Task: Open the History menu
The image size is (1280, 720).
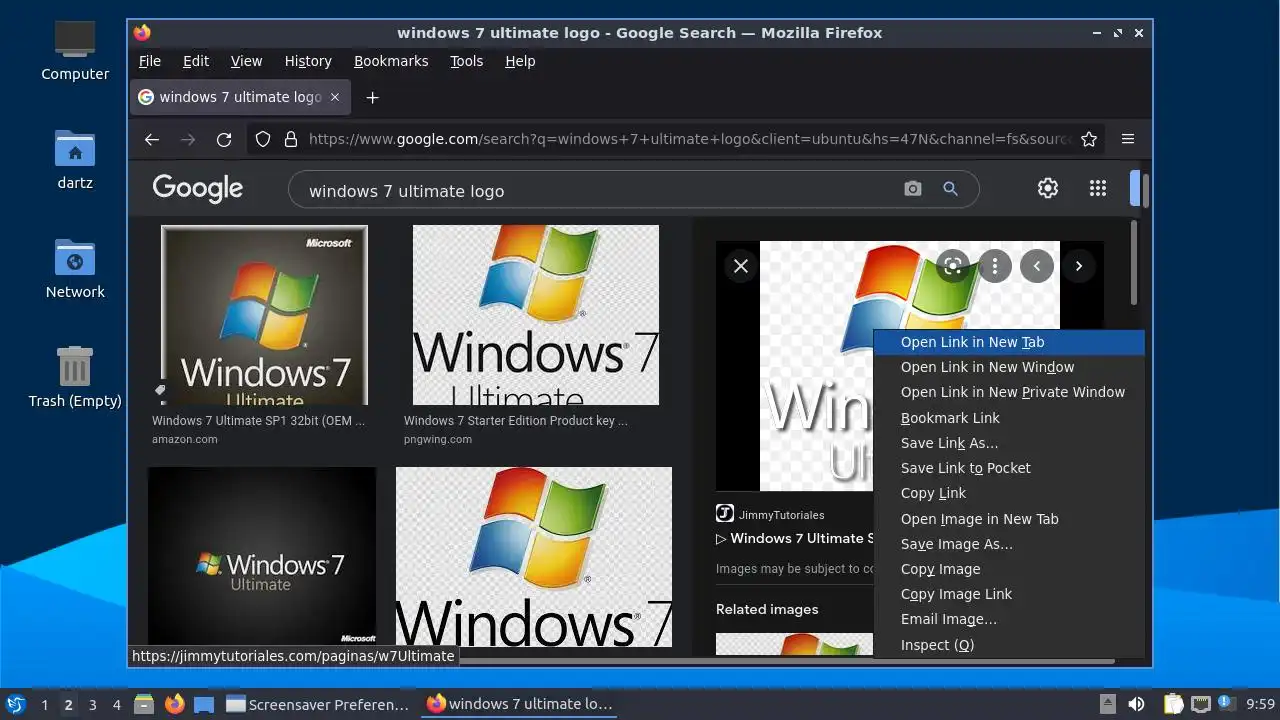Action: coord(308,61)
